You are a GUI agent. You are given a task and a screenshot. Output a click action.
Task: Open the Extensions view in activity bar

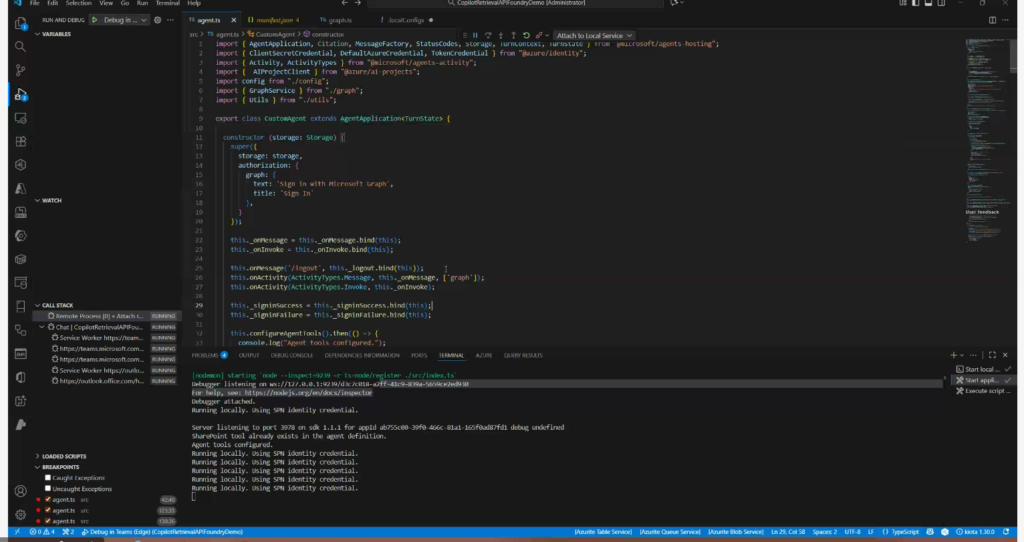[x=20, y=142]
